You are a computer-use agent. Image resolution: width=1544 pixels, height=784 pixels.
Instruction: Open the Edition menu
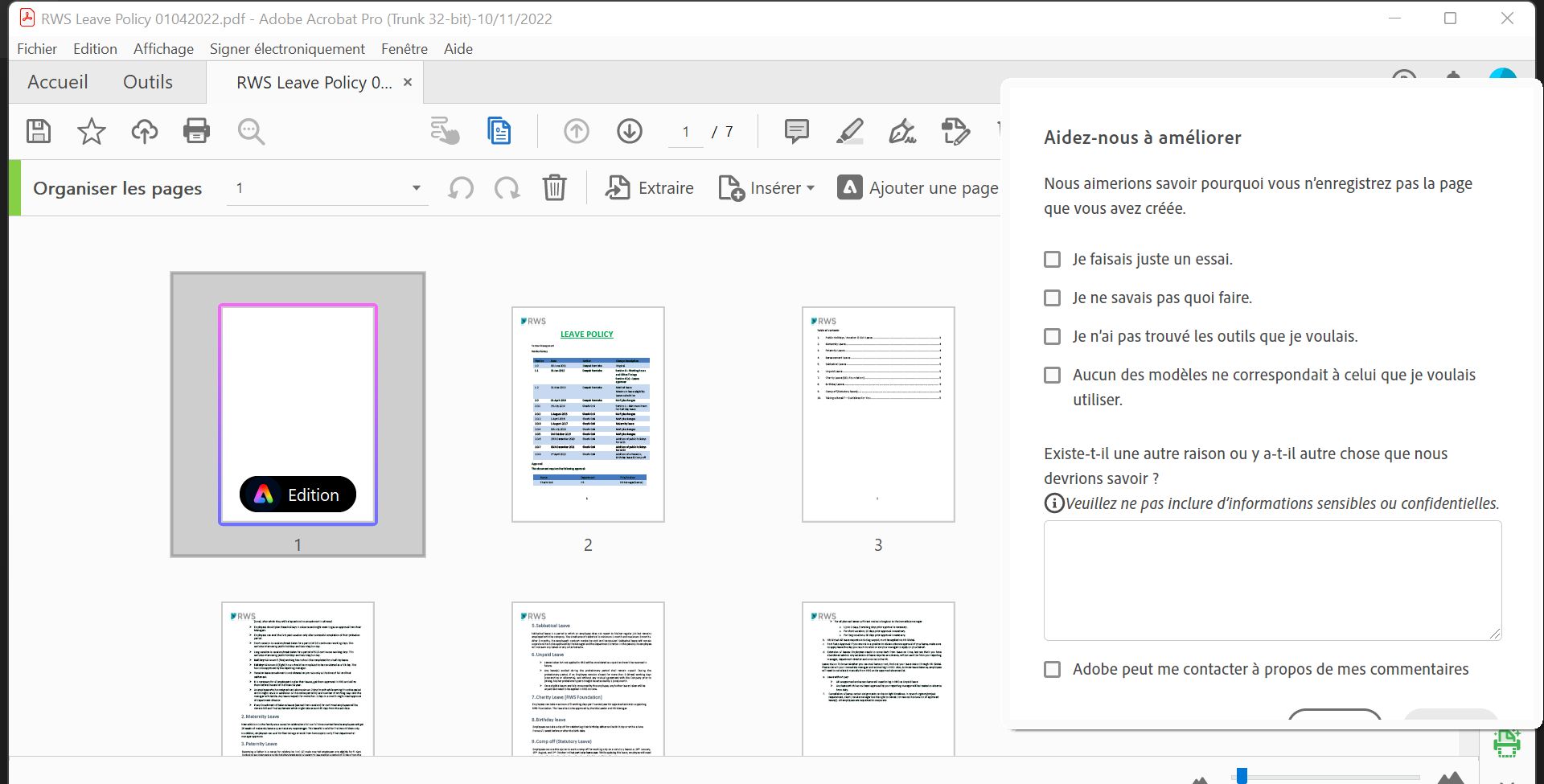(94, 48)
